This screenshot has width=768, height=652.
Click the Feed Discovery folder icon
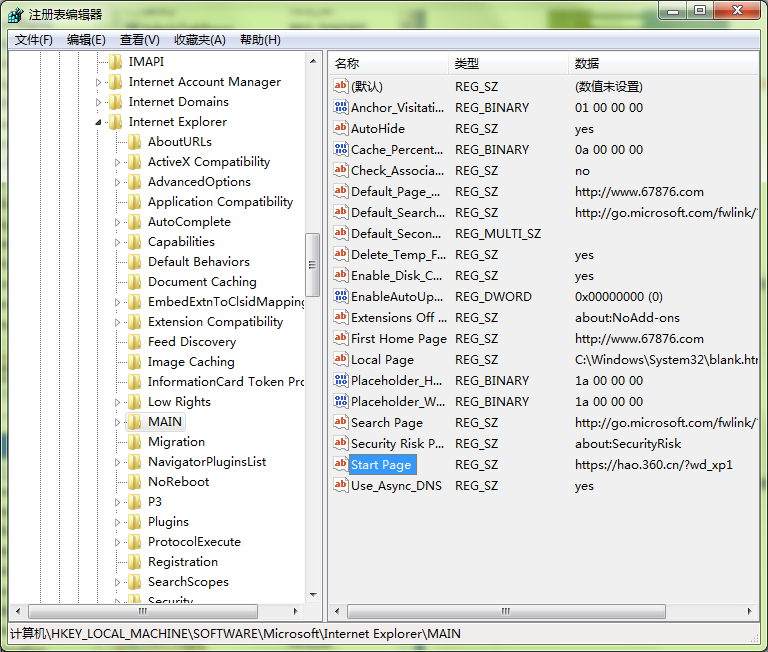tap(134, 341)
